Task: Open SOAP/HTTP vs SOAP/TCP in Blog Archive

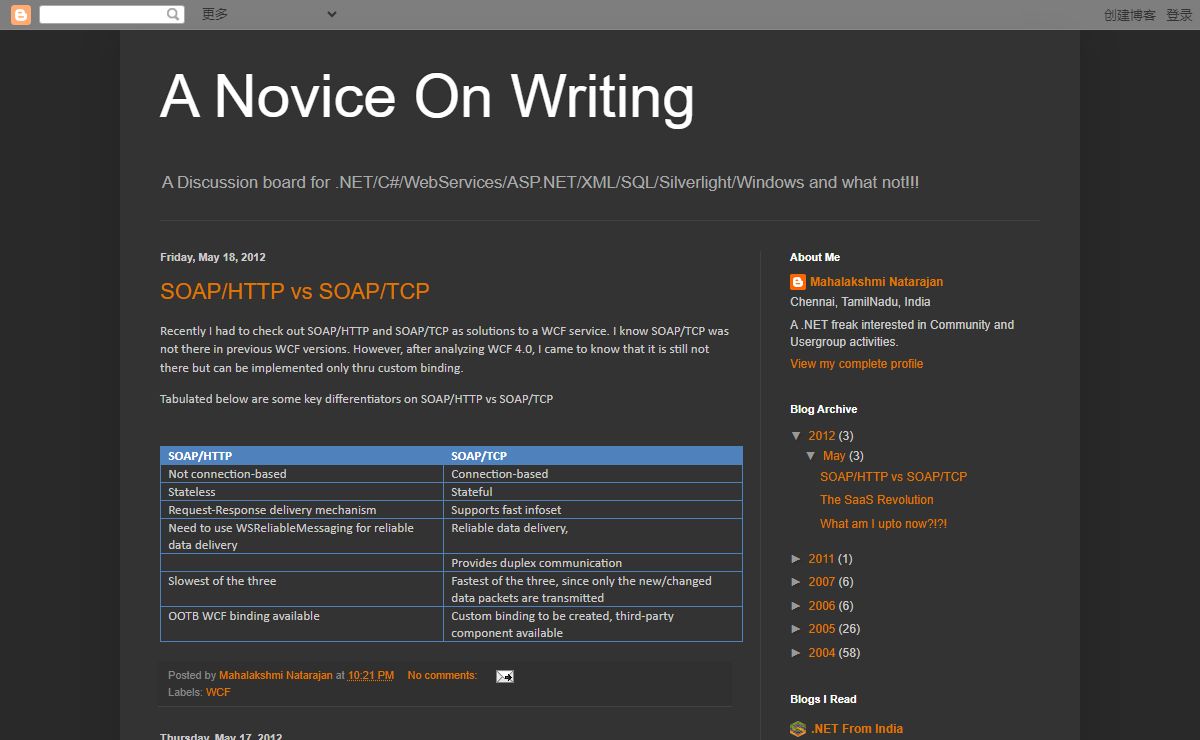Action: pyautogui.click(x=893, y=477)
